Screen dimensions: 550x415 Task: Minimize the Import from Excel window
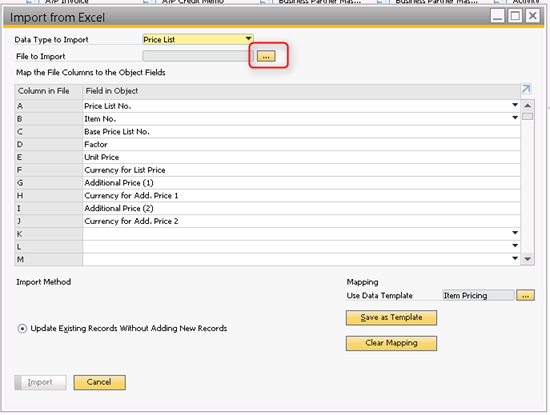coord(497,16)
